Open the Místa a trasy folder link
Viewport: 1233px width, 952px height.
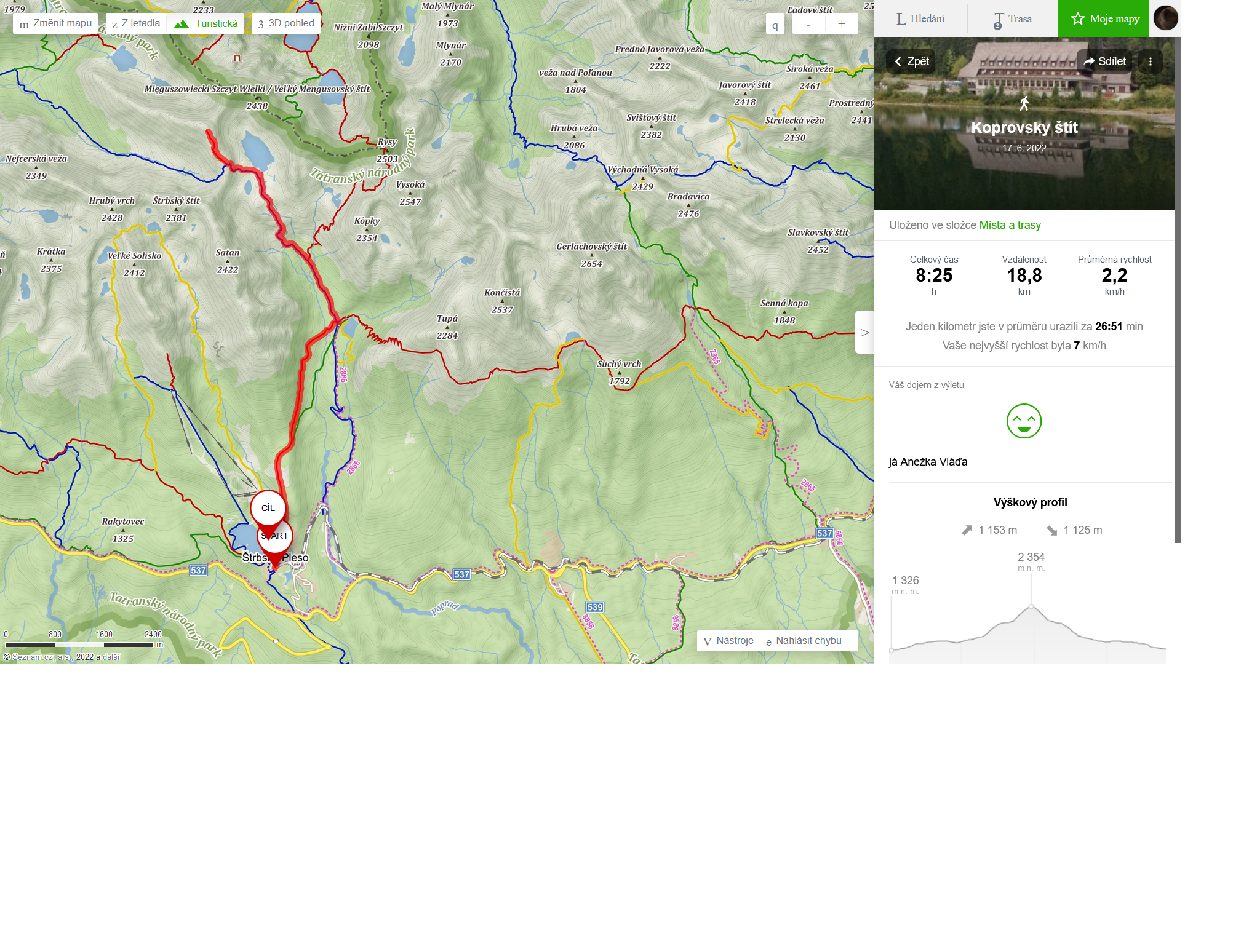coord(1010,225)
